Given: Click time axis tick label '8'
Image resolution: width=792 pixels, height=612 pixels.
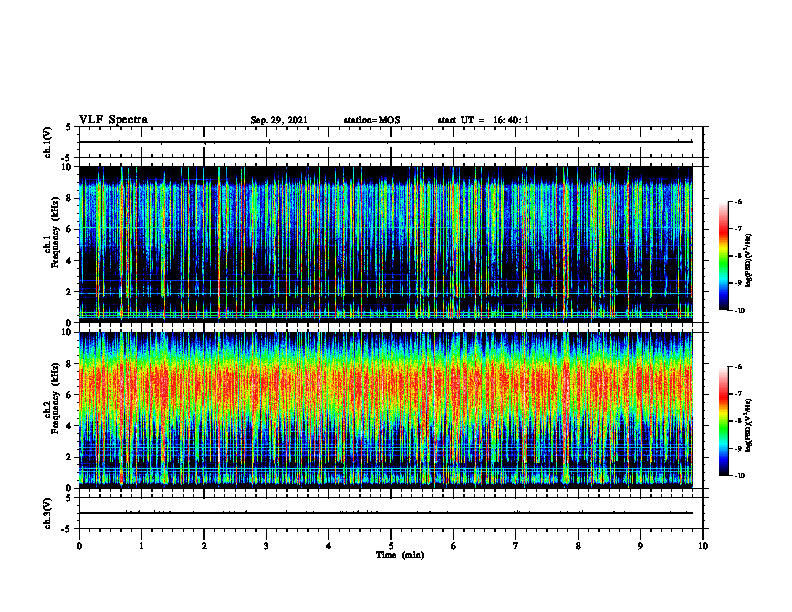Looking at the screenshot, I should [578, 546].
